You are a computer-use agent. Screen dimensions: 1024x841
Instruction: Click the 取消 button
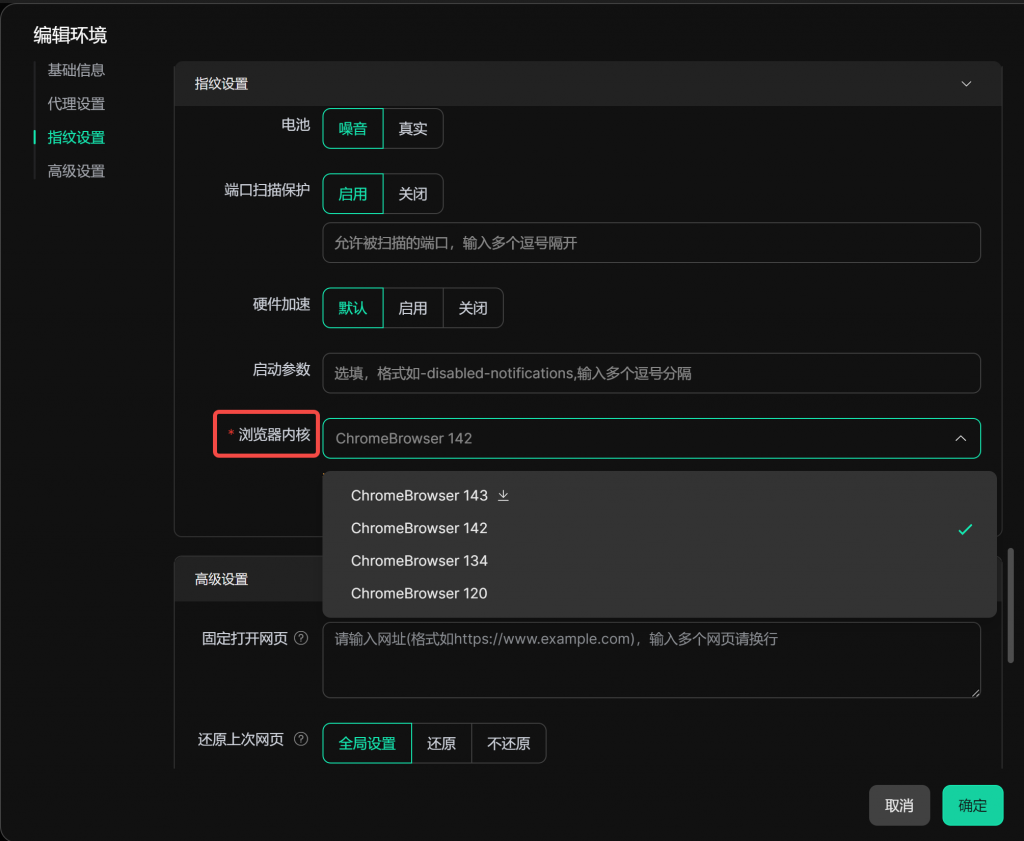click(899, 805)
